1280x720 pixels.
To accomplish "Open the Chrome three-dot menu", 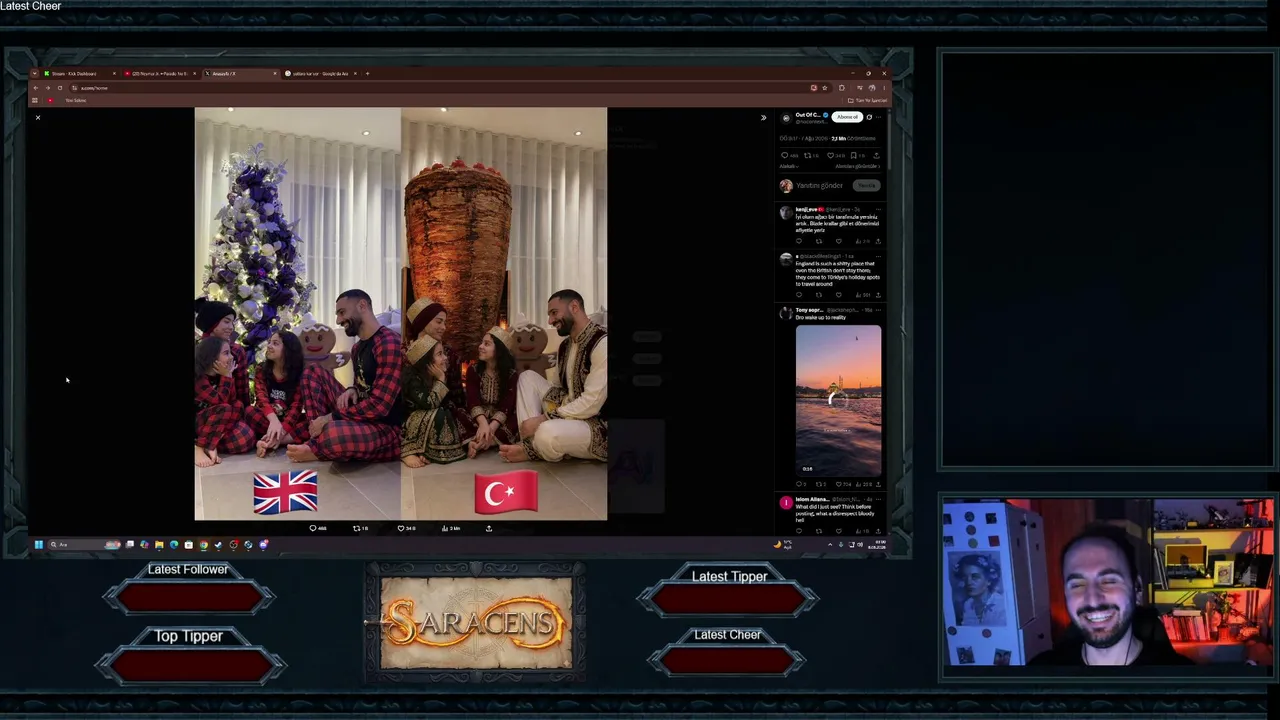I will point(884,88).
